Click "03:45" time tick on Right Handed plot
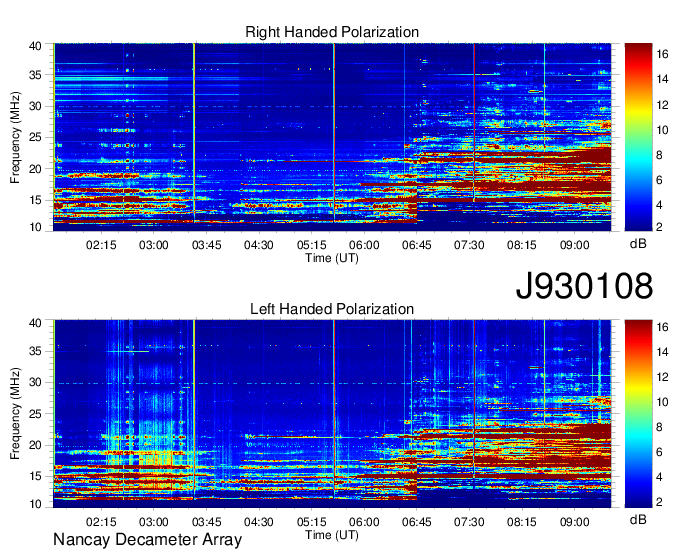The height and width of the screenshot is (552, 680). point(206,245)
